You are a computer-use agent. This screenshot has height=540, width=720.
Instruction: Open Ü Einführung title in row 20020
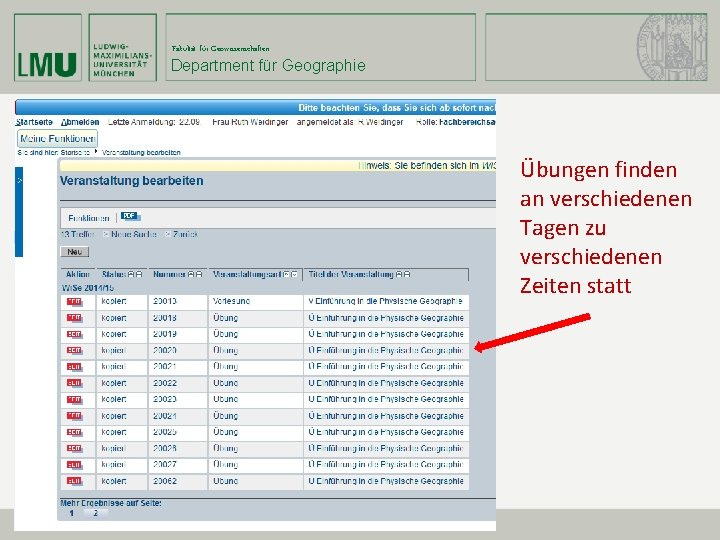386,350
